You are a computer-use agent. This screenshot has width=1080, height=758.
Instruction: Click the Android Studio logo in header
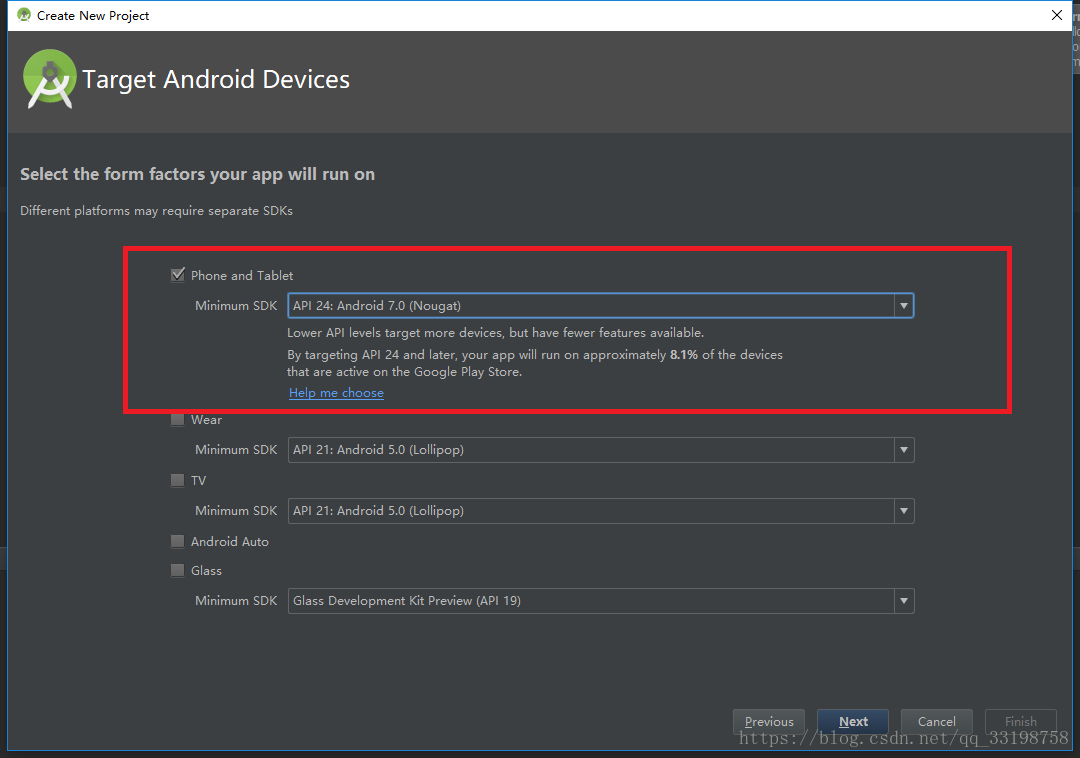click(49, 79)
